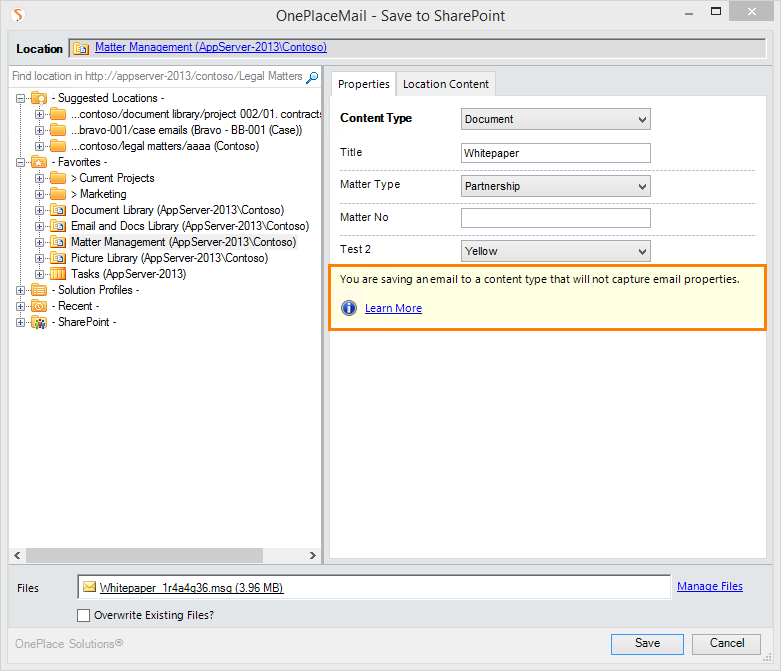Click the empty Matter No field
781x671 pixels.
tap(555, 218)
